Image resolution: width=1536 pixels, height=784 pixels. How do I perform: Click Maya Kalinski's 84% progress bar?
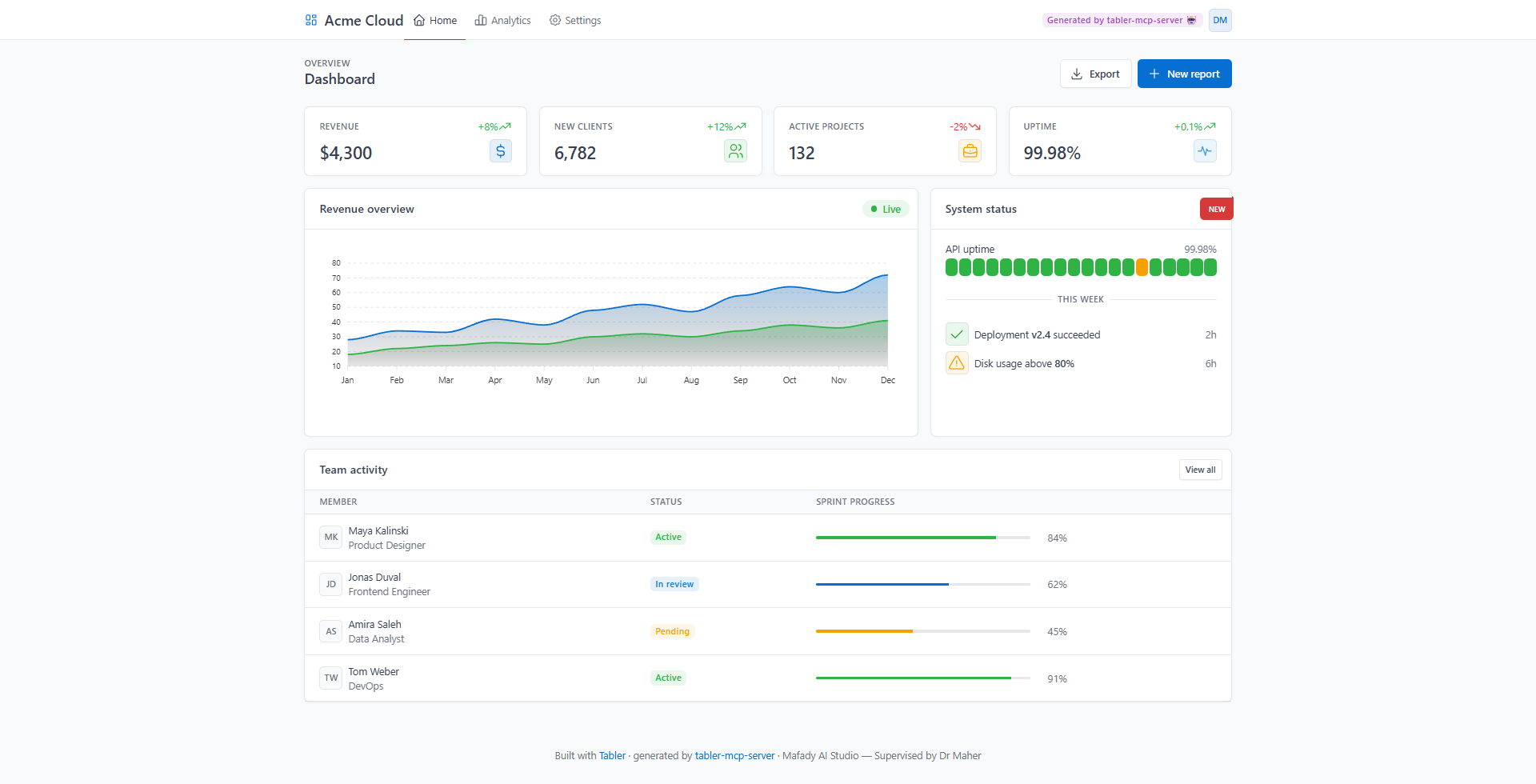(x=923, y=538)
